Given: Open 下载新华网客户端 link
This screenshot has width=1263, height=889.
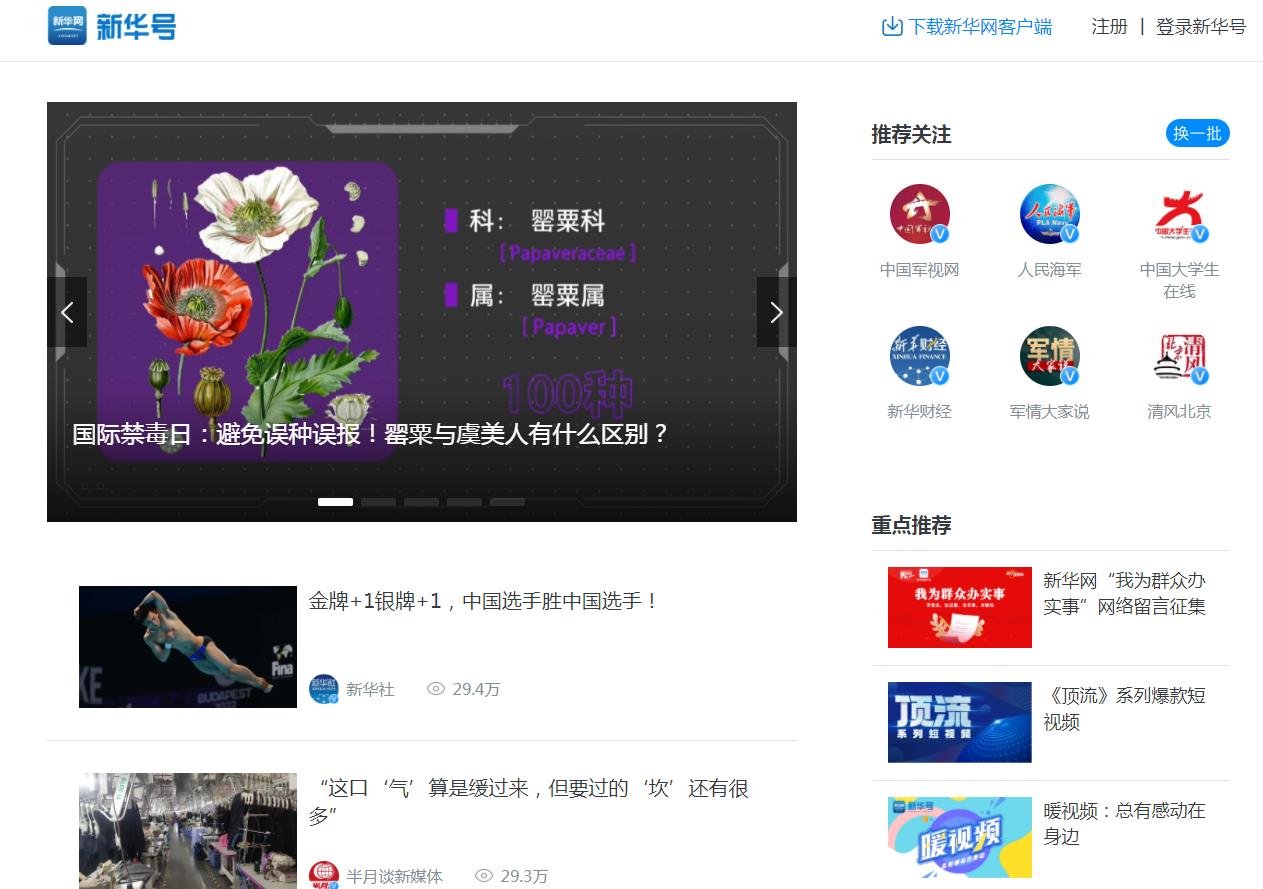Looking at the screenshot, I should click(980, 27).
